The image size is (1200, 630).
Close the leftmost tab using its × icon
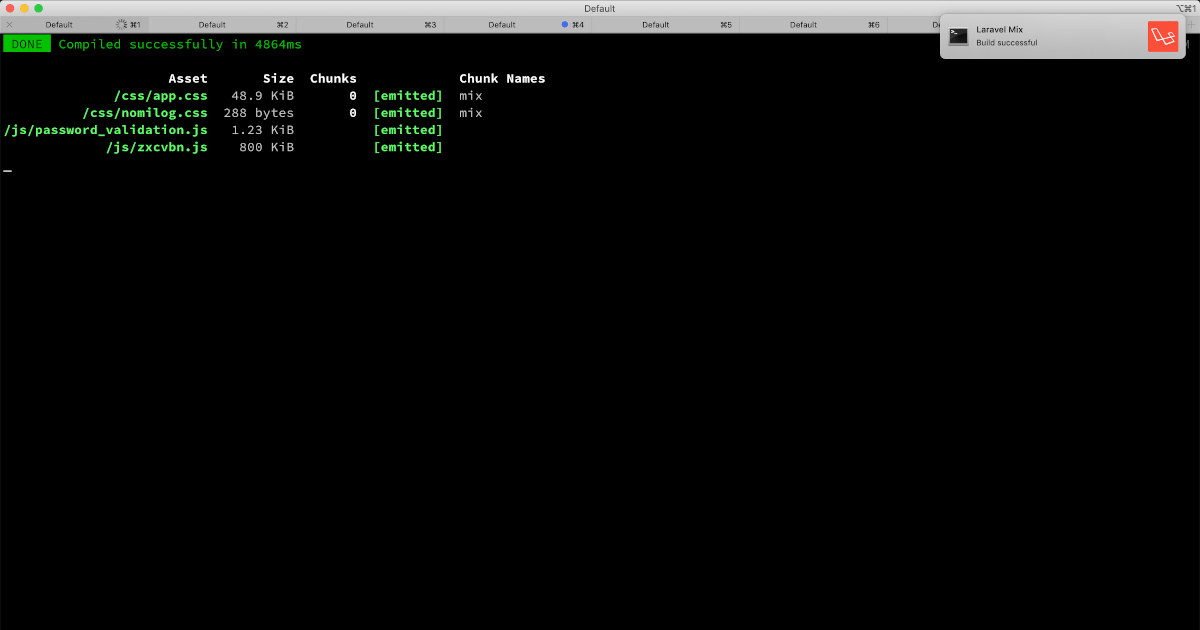point(11,23)
